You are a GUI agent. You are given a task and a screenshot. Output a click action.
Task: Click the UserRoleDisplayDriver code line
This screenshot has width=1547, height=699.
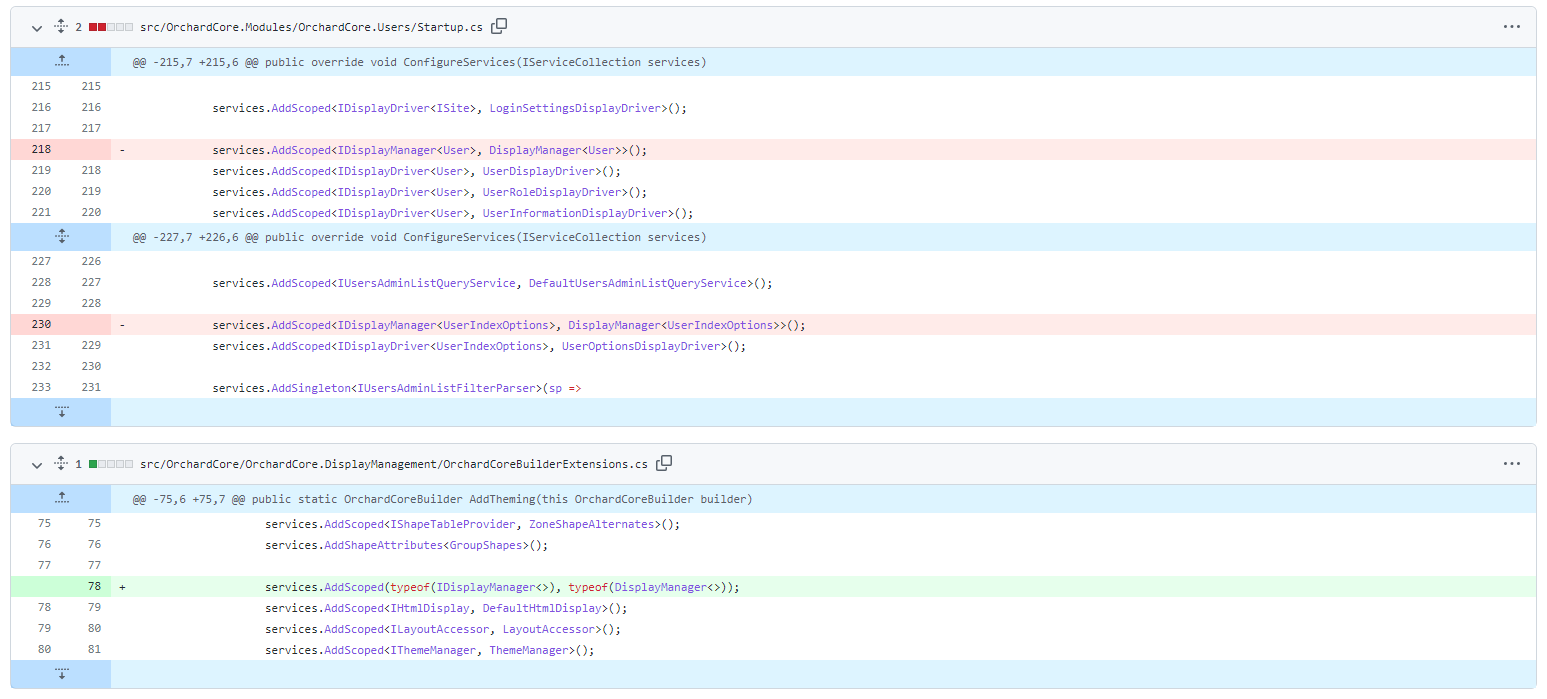pos(429,192)
